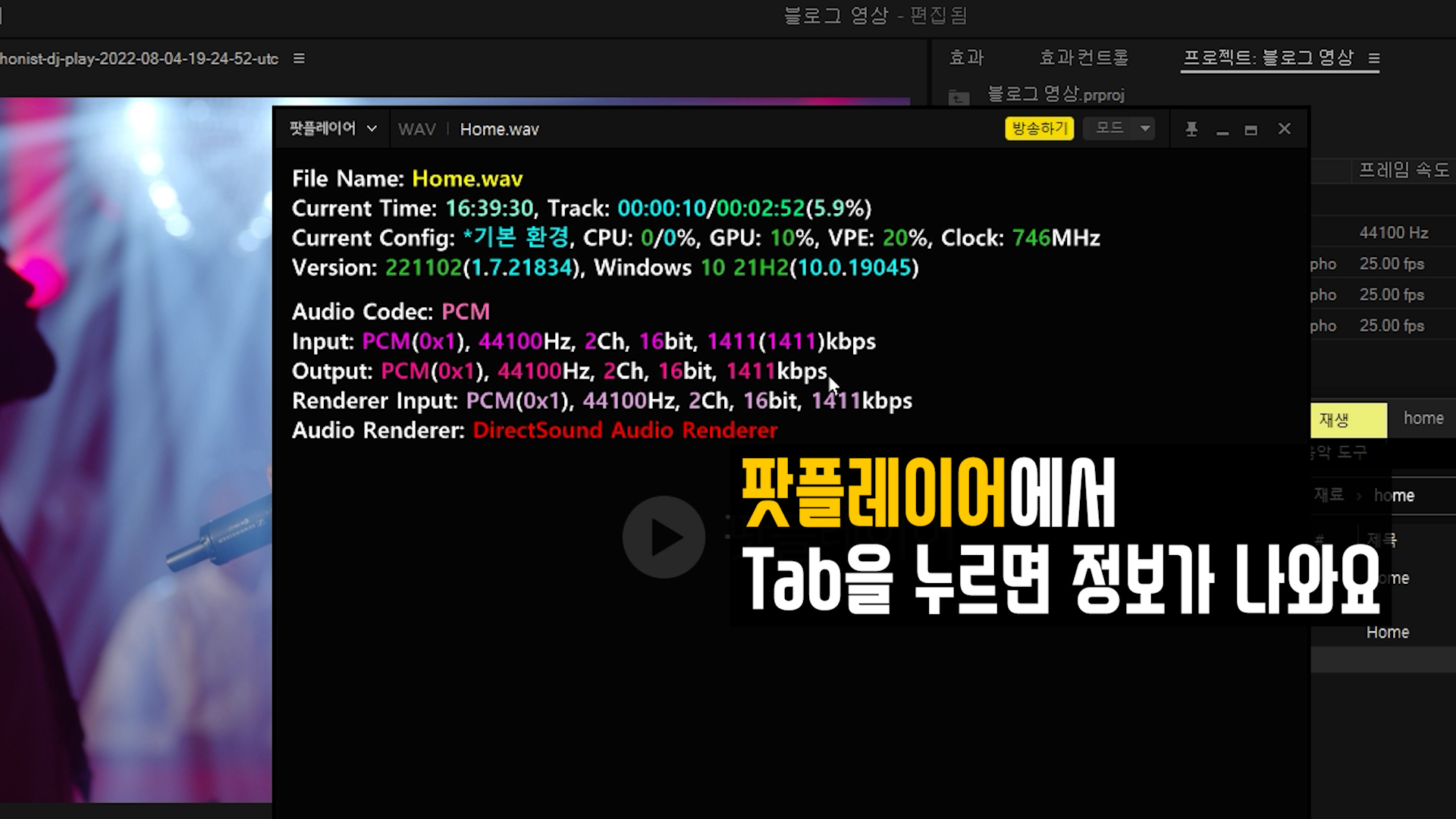Click the yellow 방송하기 button
1456x819 pixels.
coord(1039,129)
